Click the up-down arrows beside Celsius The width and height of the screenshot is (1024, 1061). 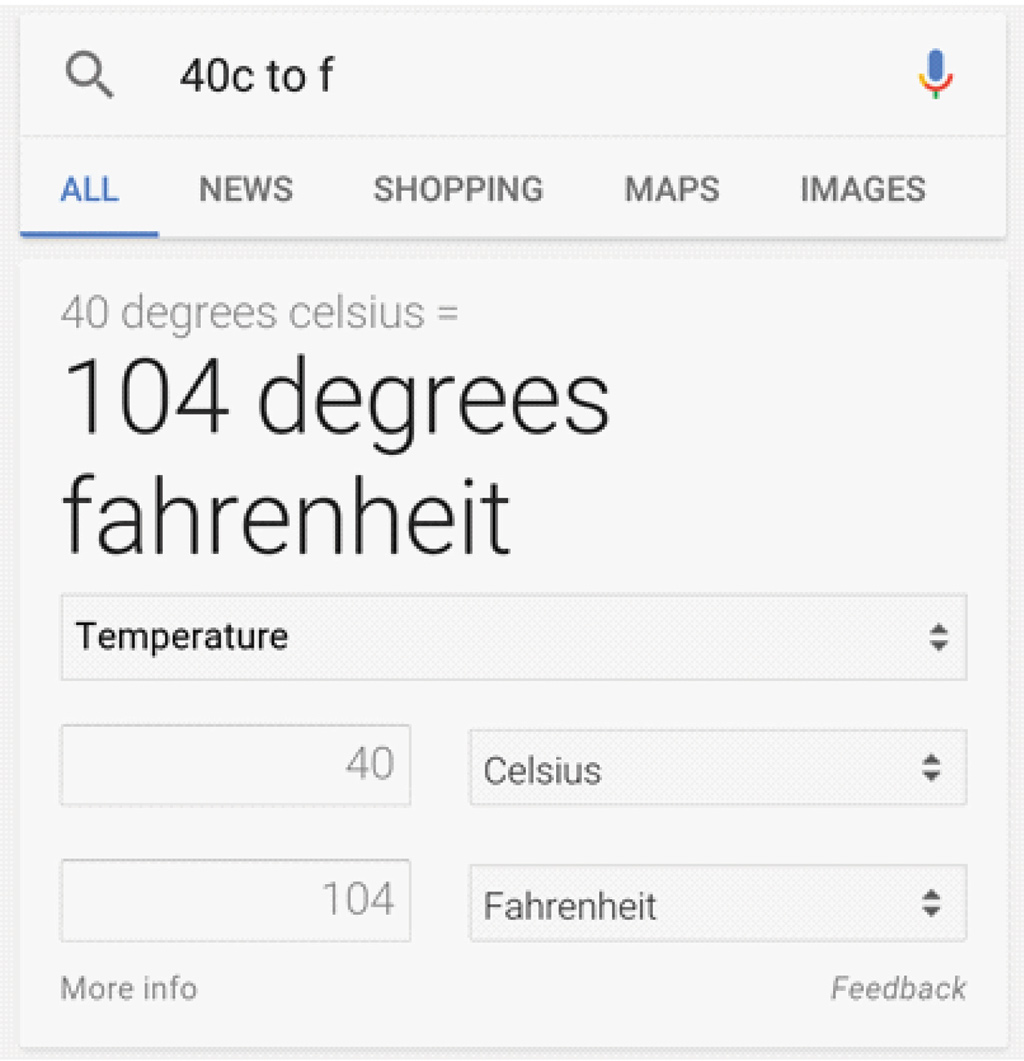(x=931, y=768)
